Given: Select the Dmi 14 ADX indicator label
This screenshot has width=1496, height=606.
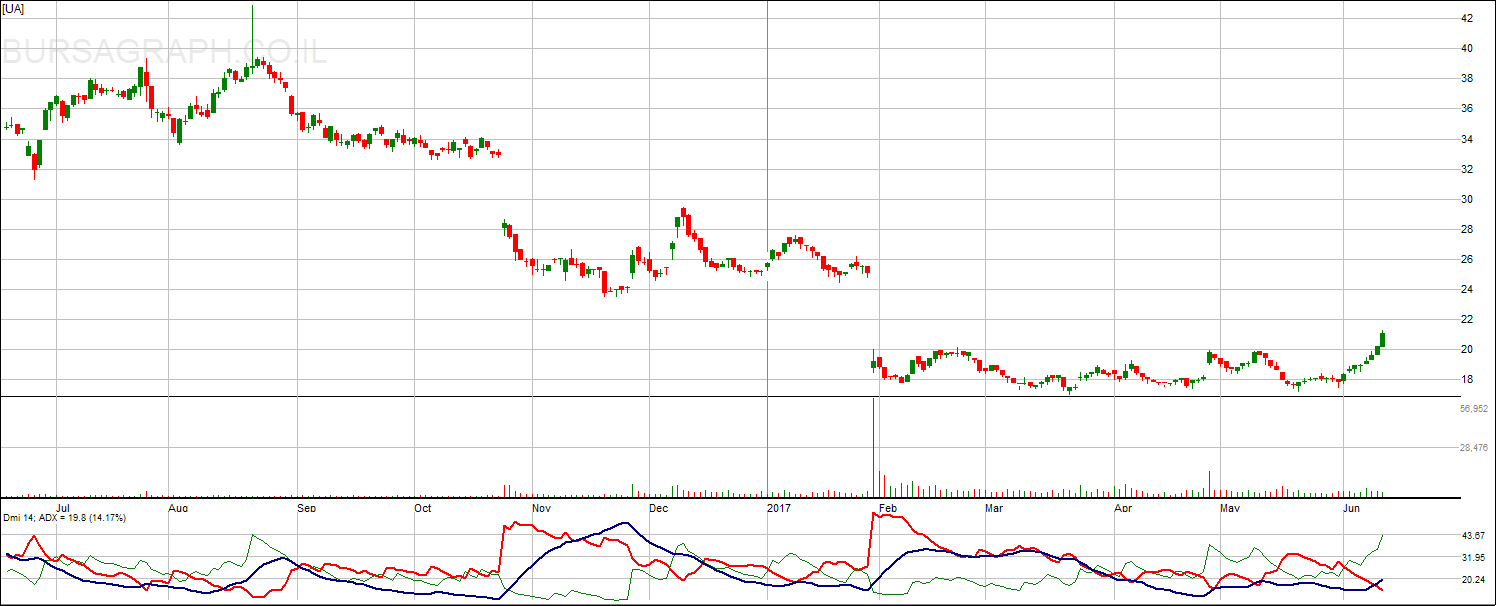Looking at the screenshot, I should click(64, 517).
